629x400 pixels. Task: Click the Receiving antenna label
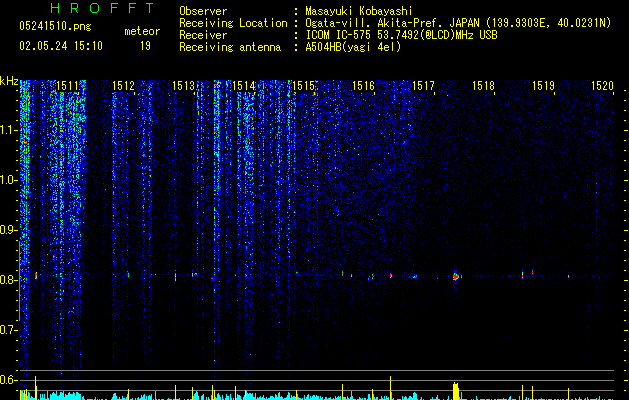[230, 47]
